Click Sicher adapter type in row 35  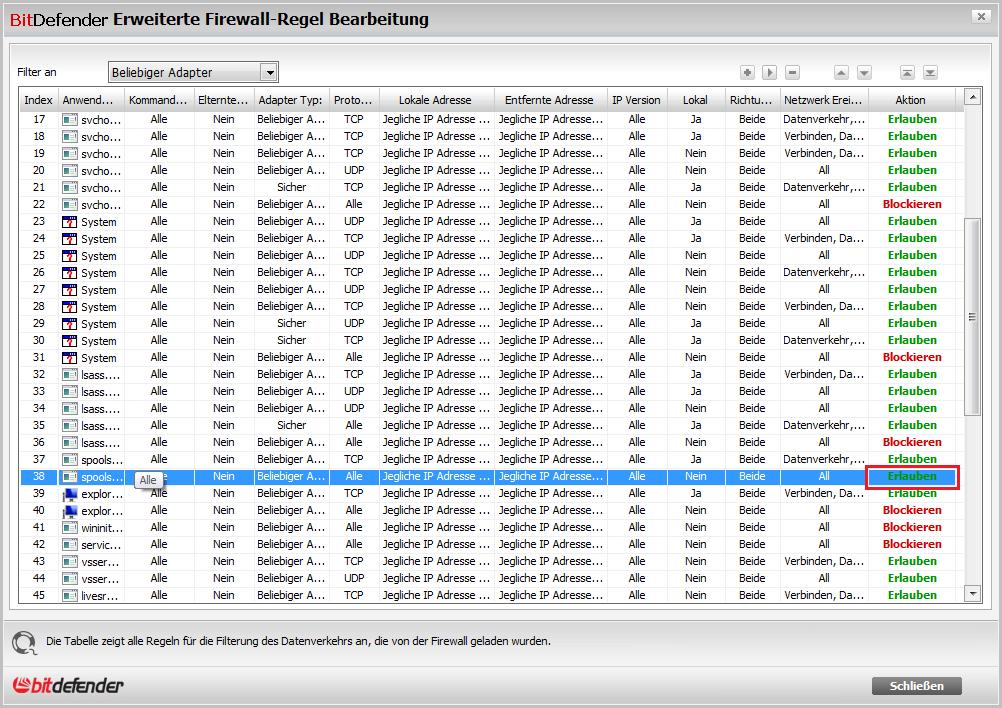pyautogui.click(x=291, y=425)
